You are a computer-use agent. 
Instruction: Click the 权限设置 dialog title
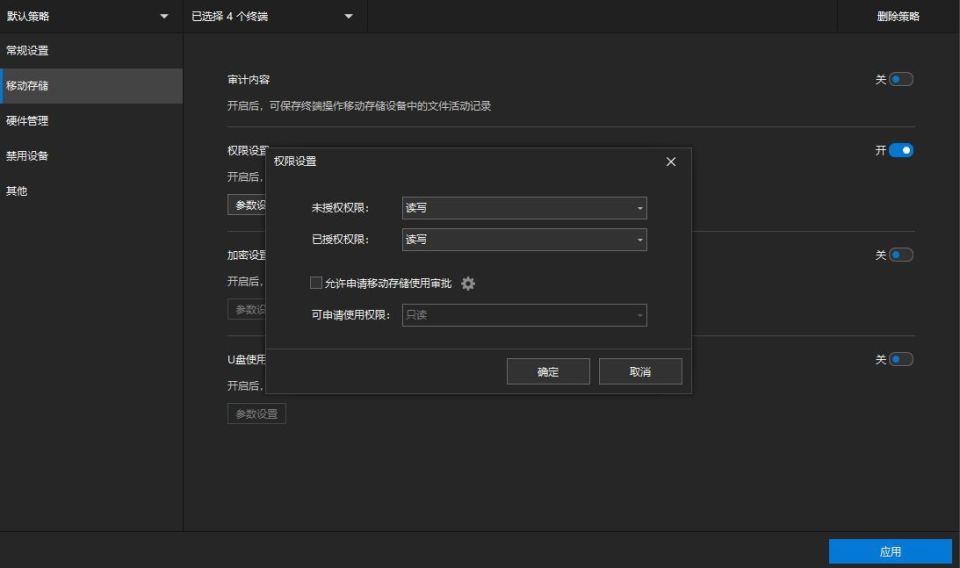tap(295, 162)
